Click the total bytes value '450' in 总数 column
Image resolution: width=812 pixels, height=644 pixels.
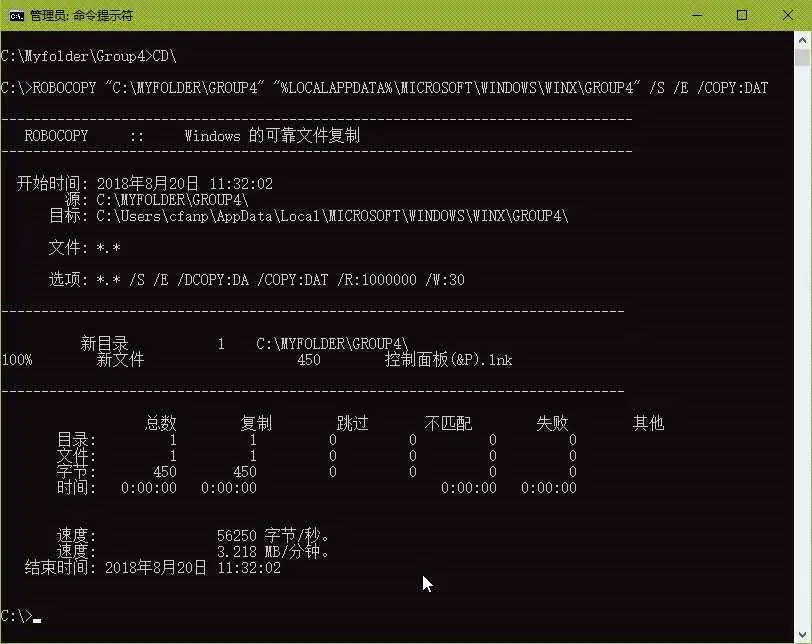coord(165,472)
